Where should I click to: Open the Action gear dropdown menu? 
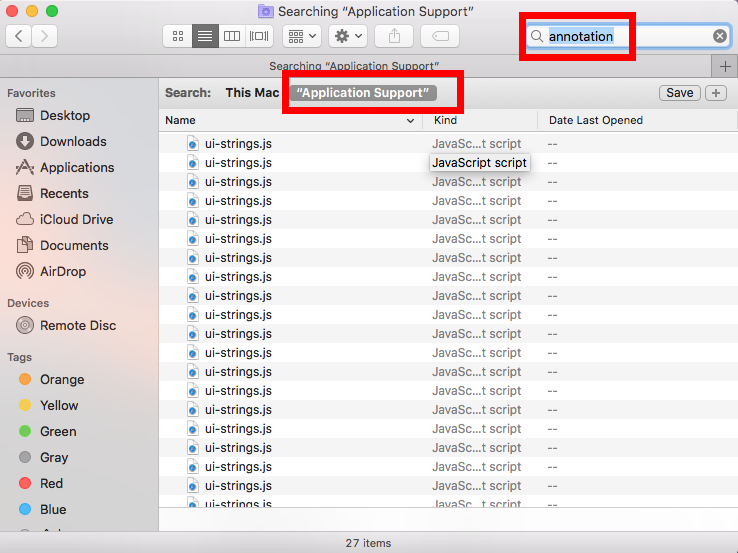coord(348,36)
